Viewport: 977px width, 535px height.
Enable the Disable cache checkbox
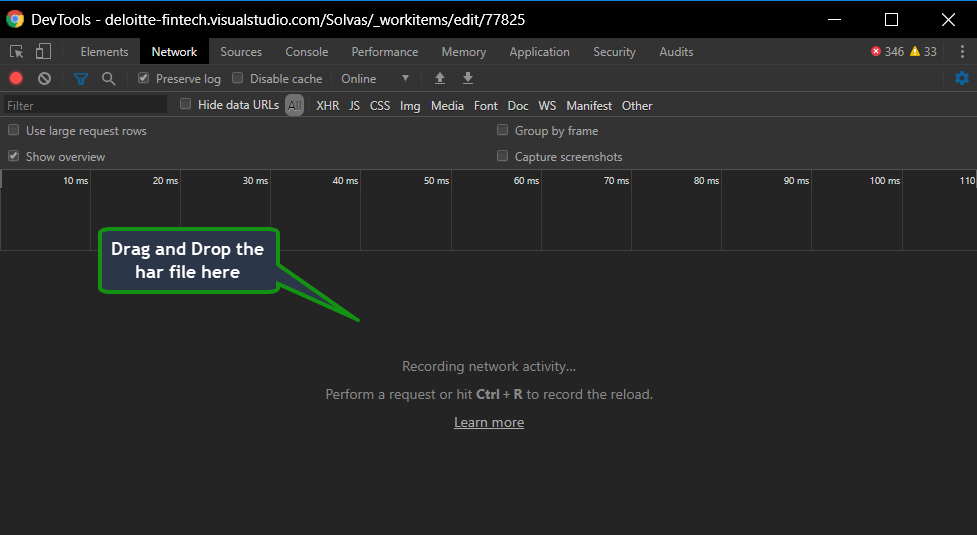pyautogui.click(x=237, y=78)
